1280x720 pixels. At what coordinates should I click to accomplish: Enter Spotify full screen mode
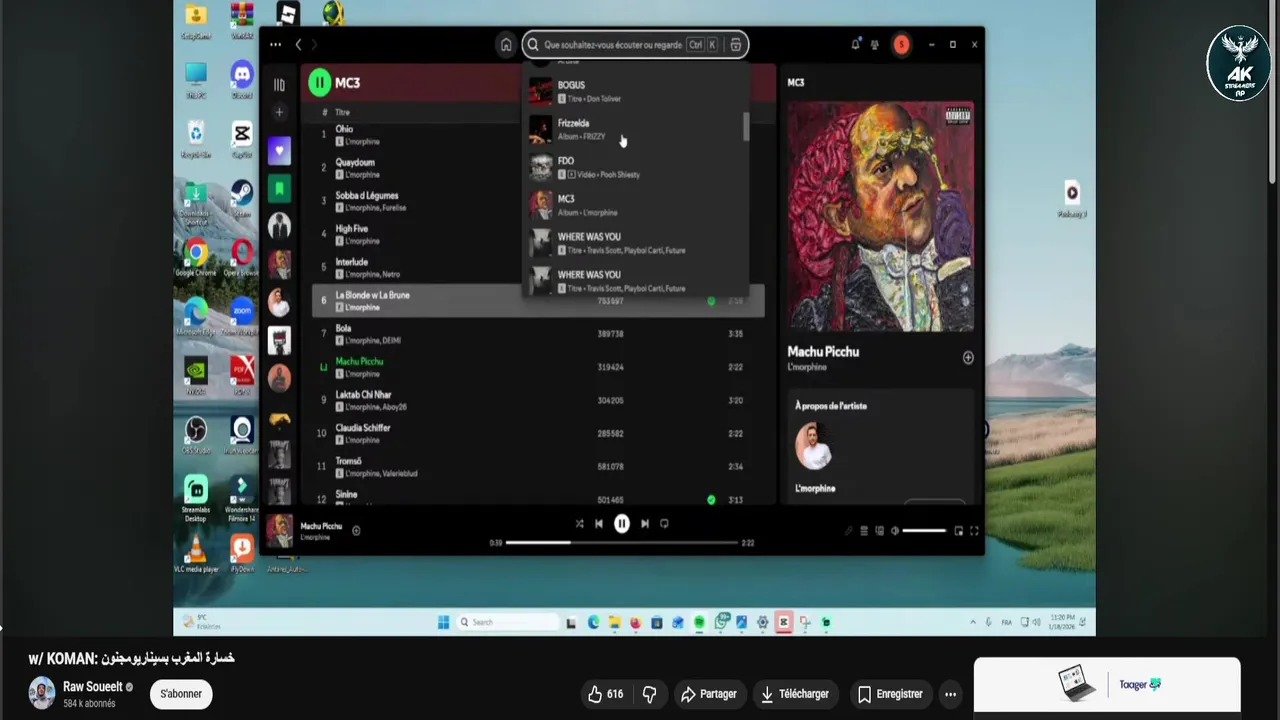click(974, 531)
